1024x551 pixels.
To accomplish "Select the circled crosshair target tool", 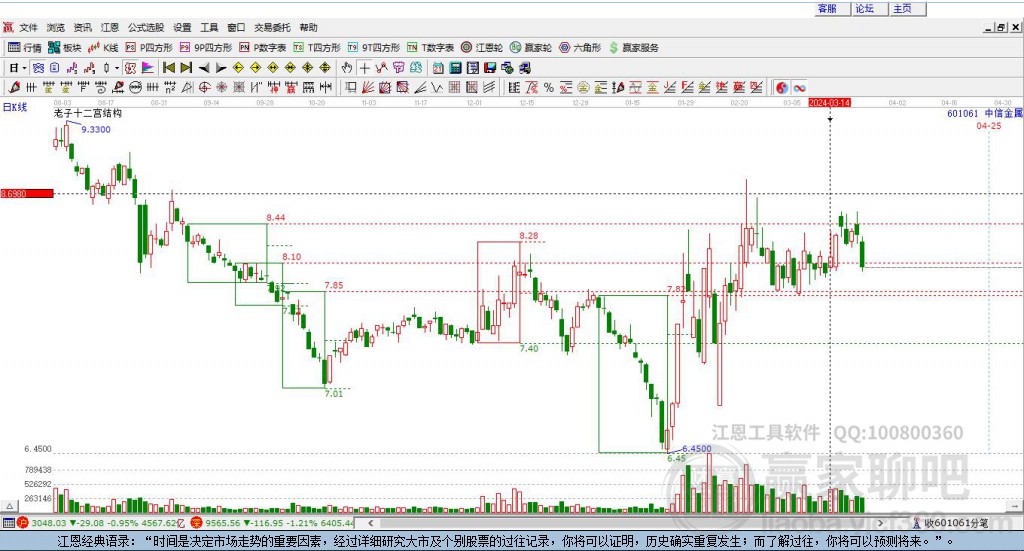I will click(204, 87).
